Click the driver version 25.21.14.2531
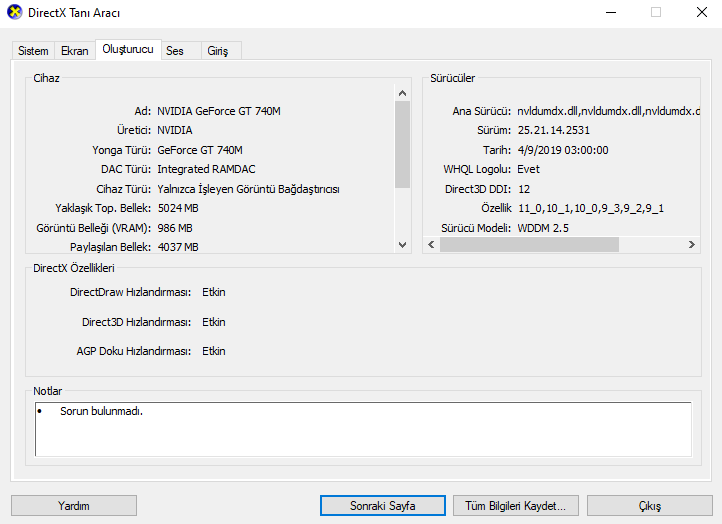This screenshot has width=722, height=524. pyautogui.click(x=553, y=130)
